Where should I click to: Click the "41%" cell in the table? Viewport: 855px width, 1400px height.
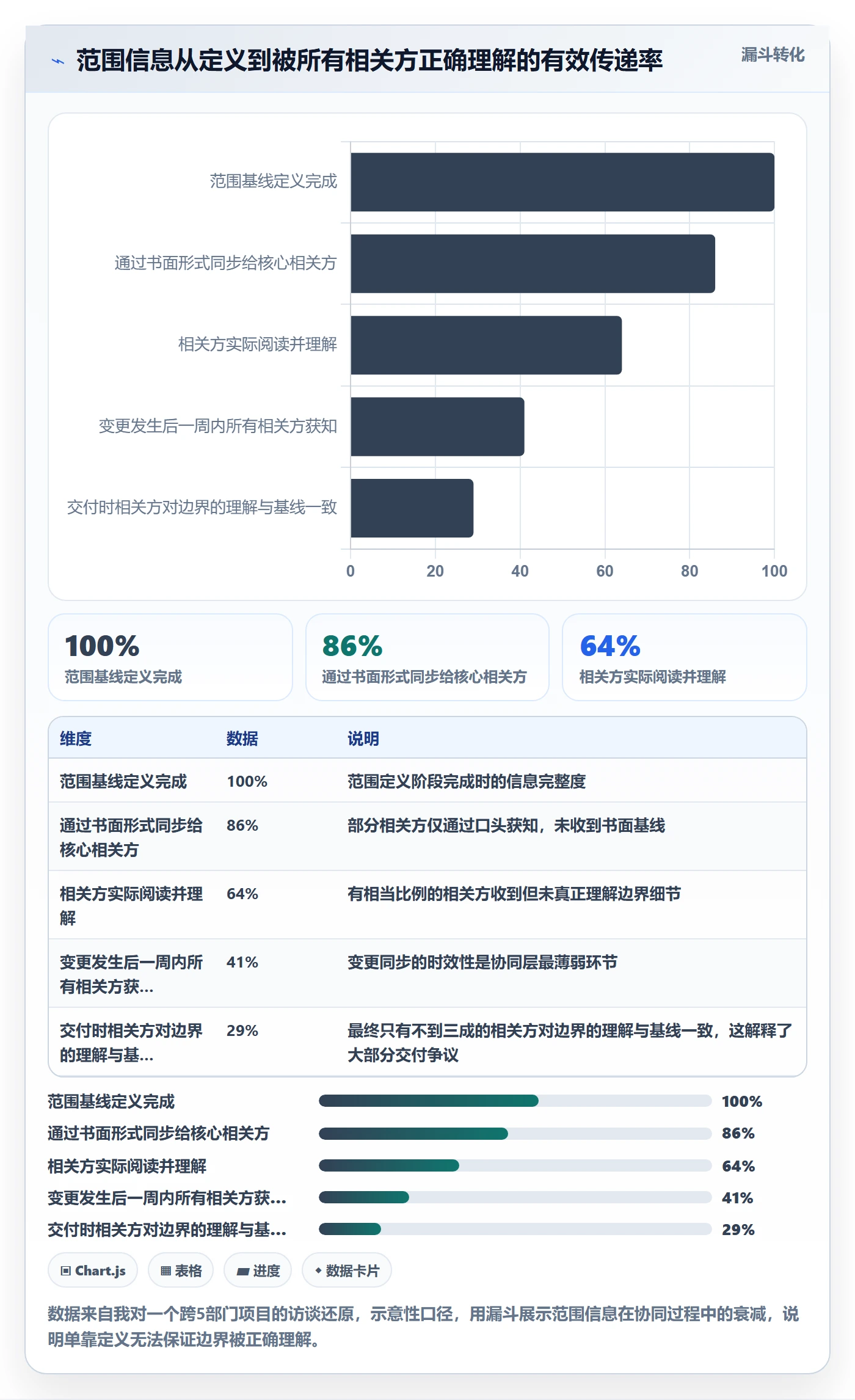(242, 962)
